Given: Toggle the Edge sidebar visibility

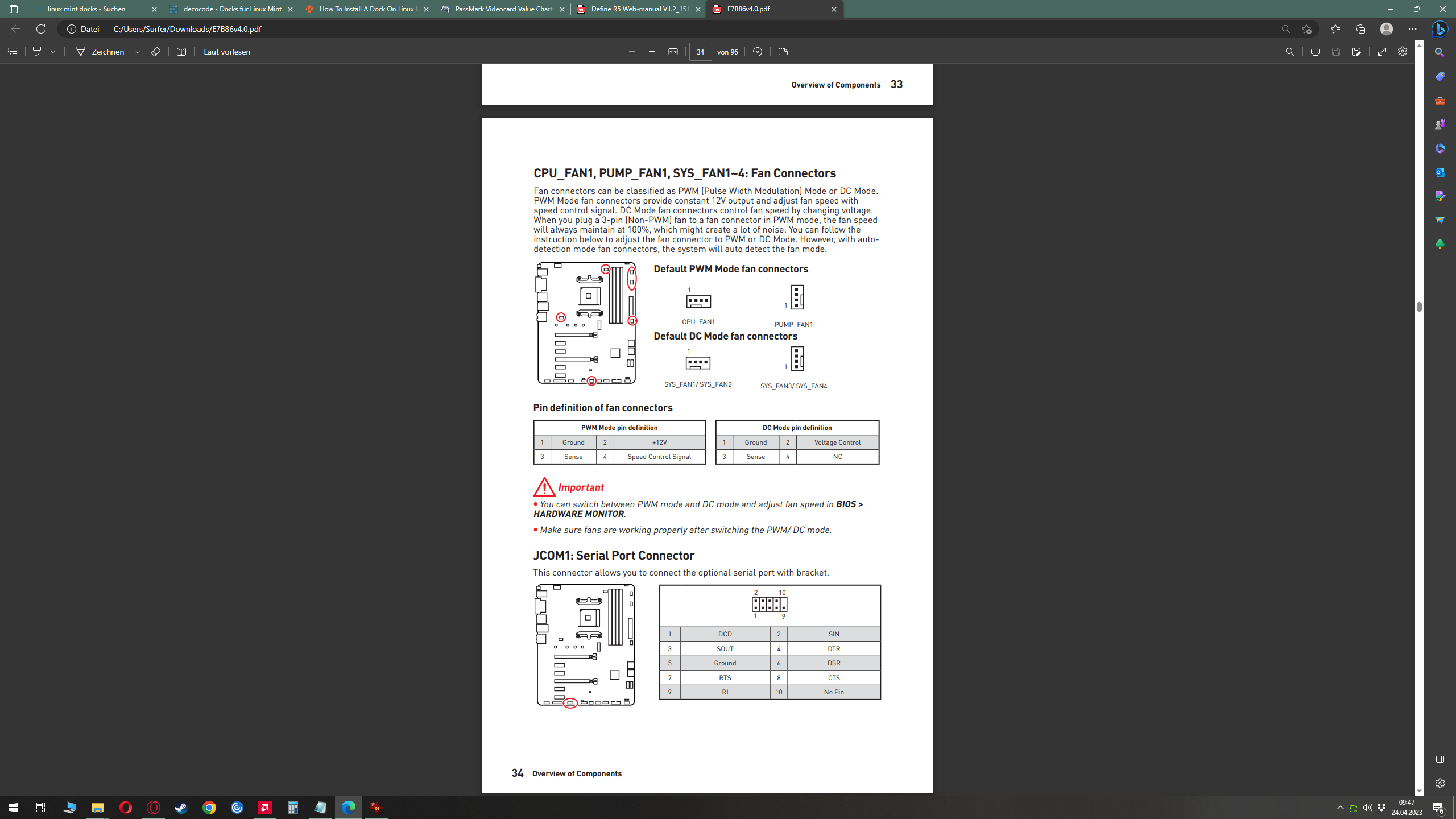Looking at the screenshot, I should tap(1440, 759).
